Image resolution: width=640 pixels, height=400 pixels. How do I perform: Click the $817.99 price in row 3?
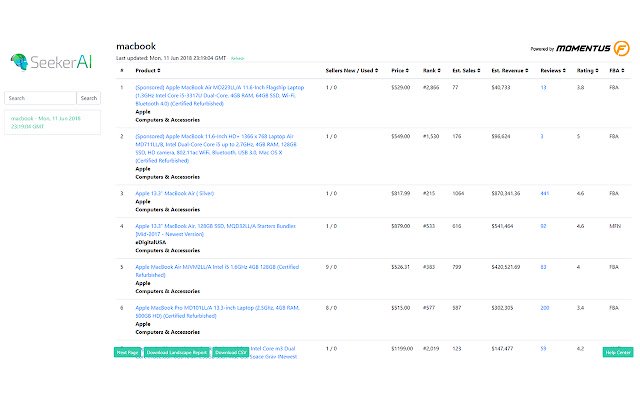point(400,193)
